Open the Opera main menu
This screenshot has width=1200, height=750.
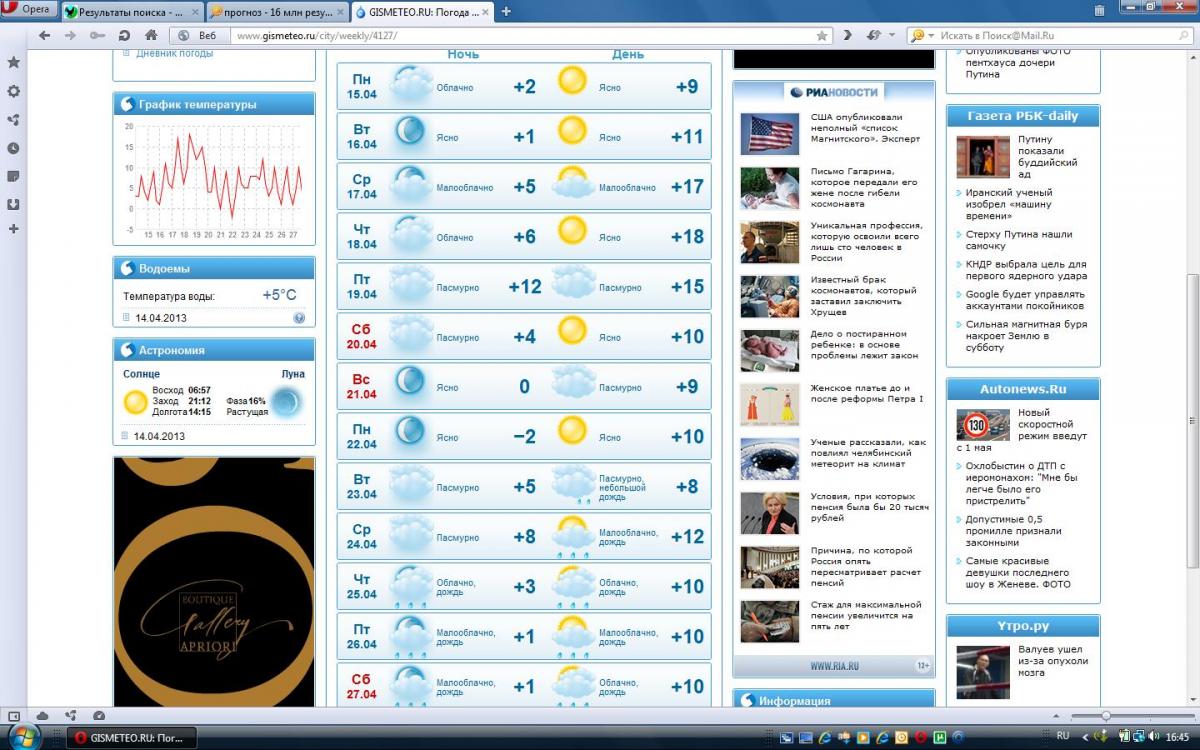[29, 10]
